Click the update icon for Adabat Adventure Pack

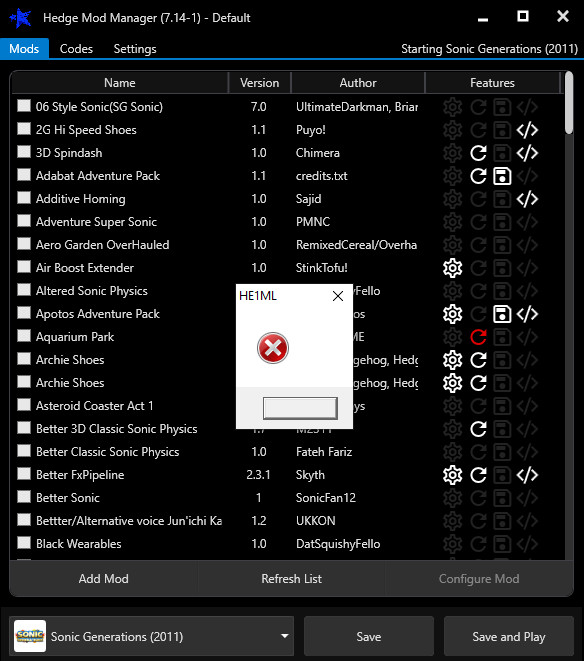click(478, 176)
